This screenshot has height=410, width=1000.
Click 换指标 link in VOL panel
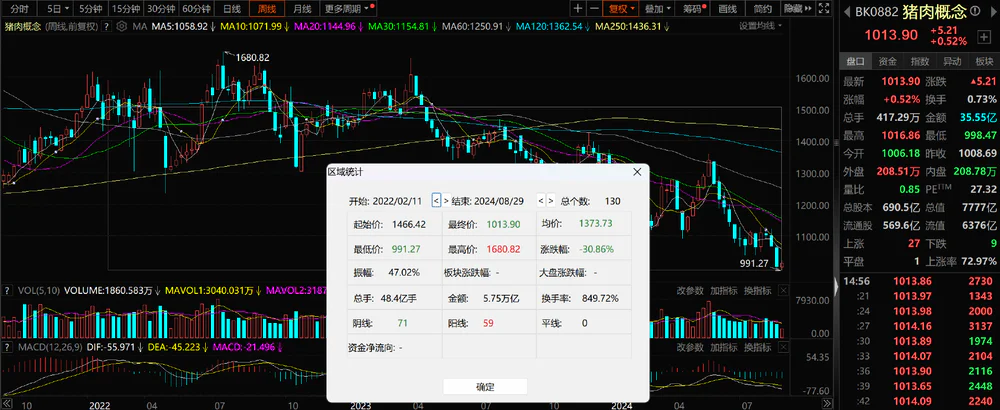[x=762, y=291]
